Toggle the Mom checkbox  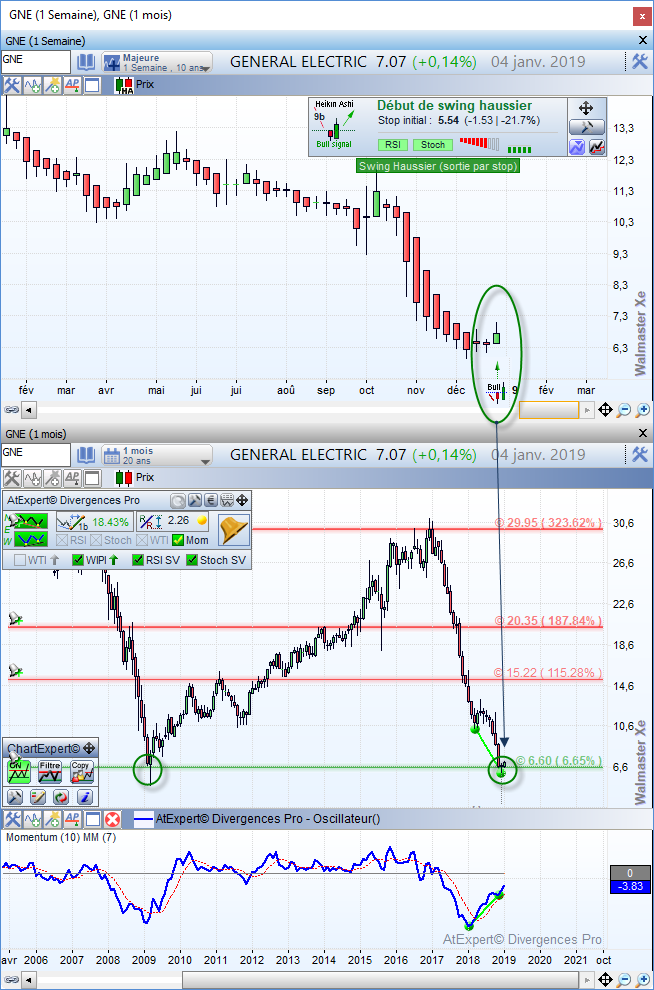tap(177, 540)
